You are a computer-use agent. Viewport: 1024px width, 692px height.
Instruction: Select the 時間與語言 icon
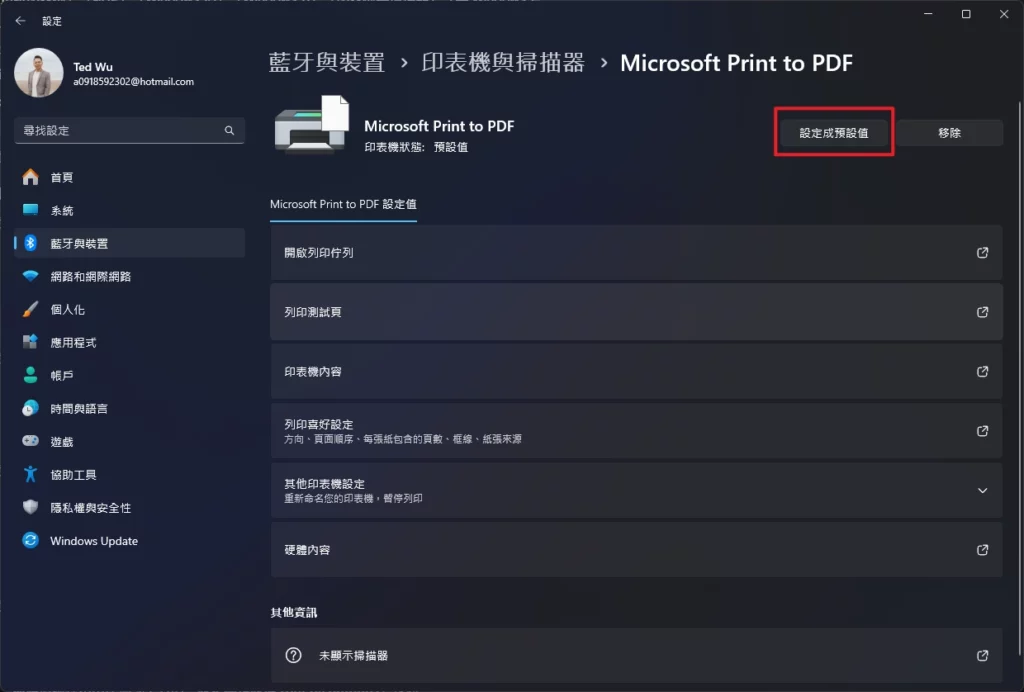point(27,409)
